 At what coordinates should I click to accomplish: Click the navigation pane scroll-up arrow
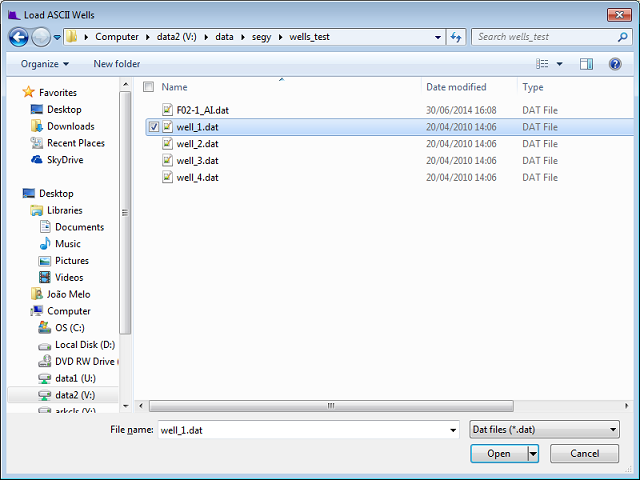125,84
